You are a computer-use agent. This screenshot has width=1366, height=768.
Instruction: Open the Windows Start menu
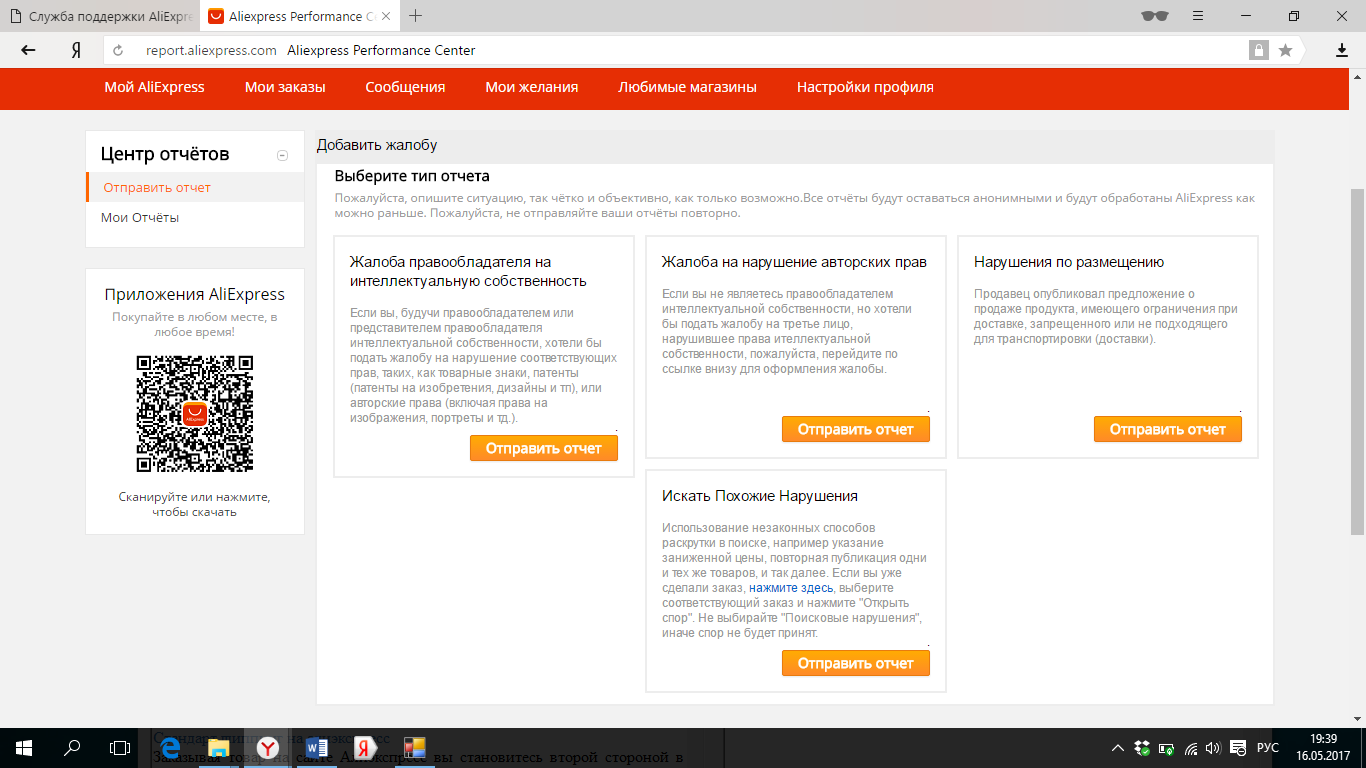(x=24, y=747)
